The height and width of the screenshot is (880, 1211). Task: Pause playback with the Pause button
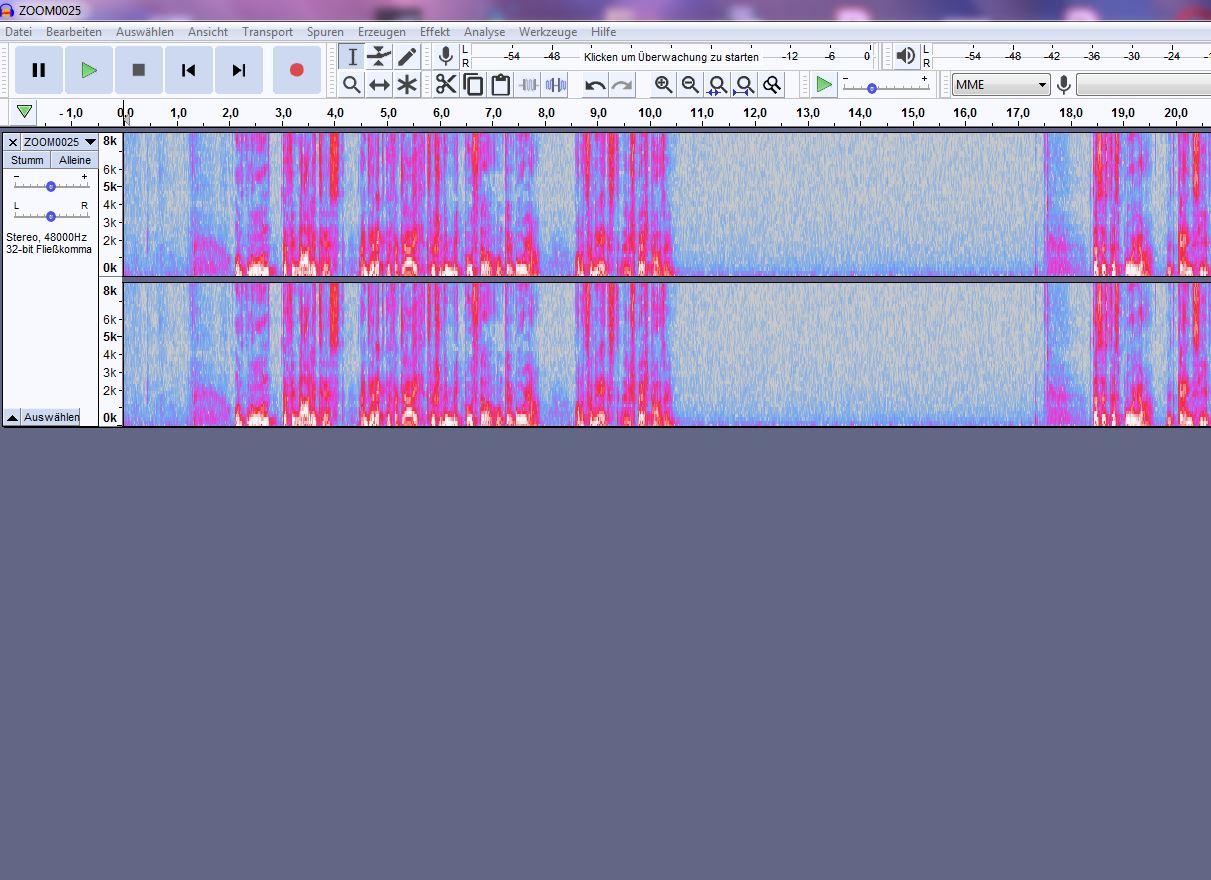pyautogui.click(x=39, y=70)
